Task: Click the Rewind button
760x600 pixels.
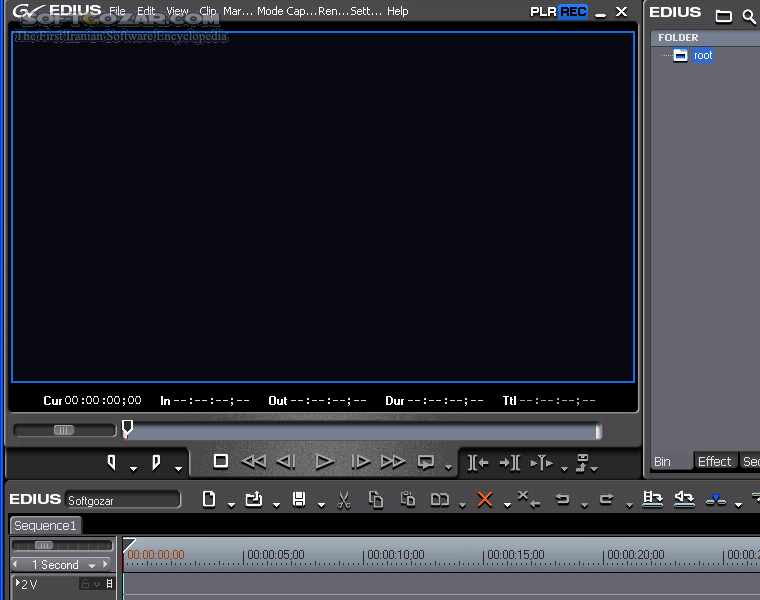Action: [x=254, y=462]
